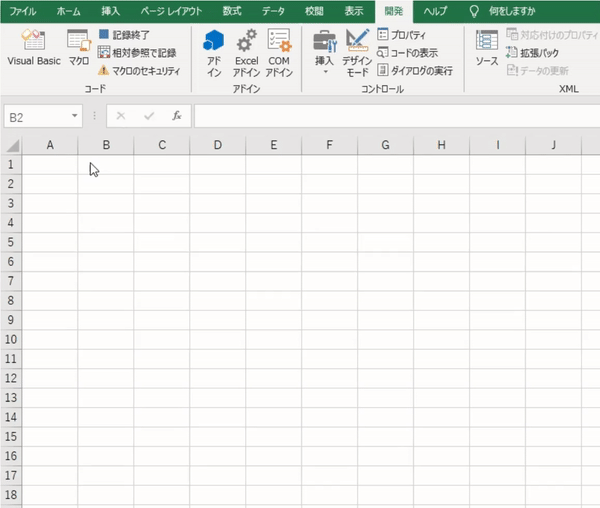
Task: Click the lightbulb Tell Me icon
Action: coord(474,11)
